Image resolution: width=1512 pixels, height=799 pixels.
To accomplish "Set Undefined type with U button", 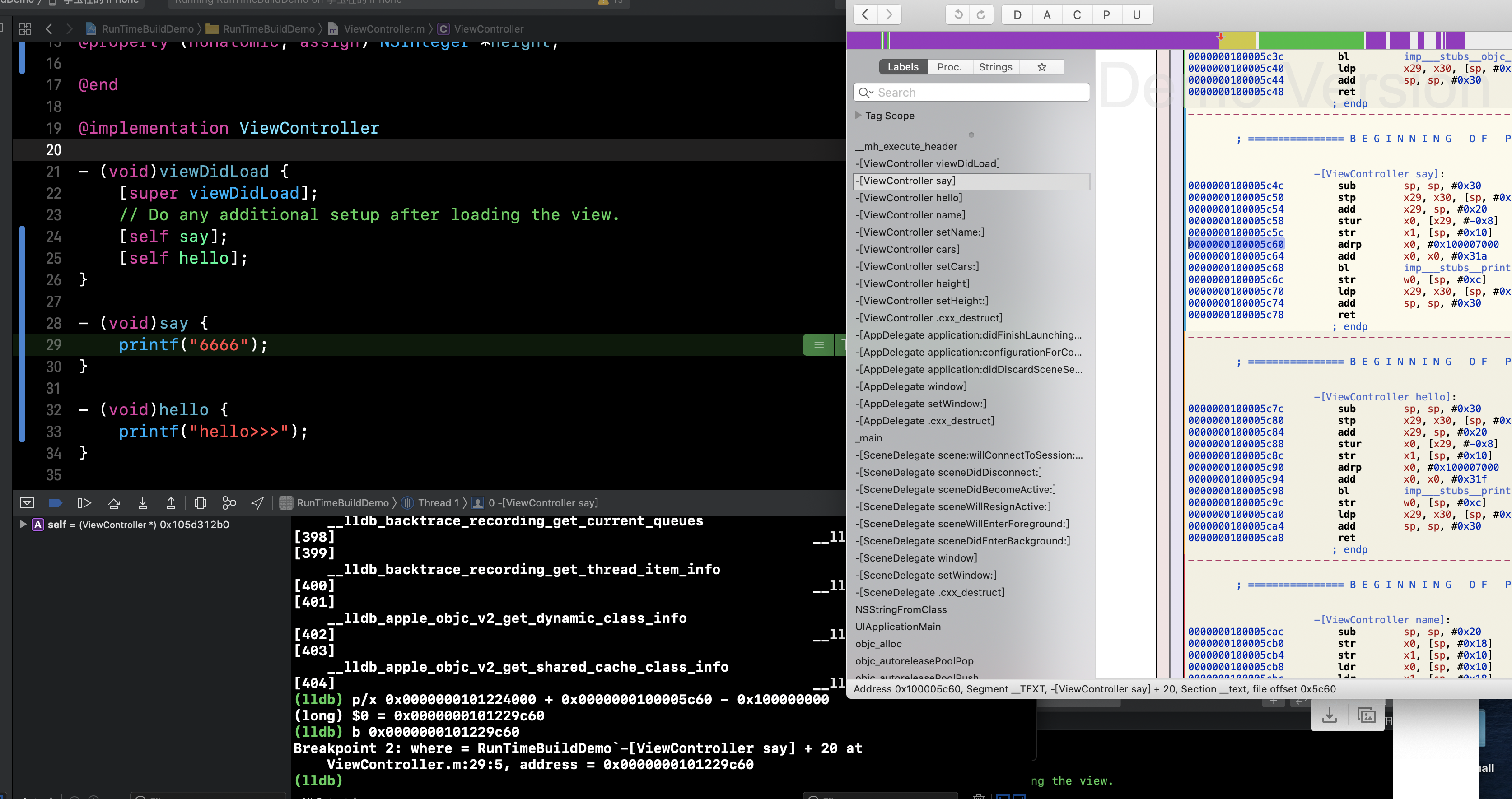I will [x=1137, y=14].
